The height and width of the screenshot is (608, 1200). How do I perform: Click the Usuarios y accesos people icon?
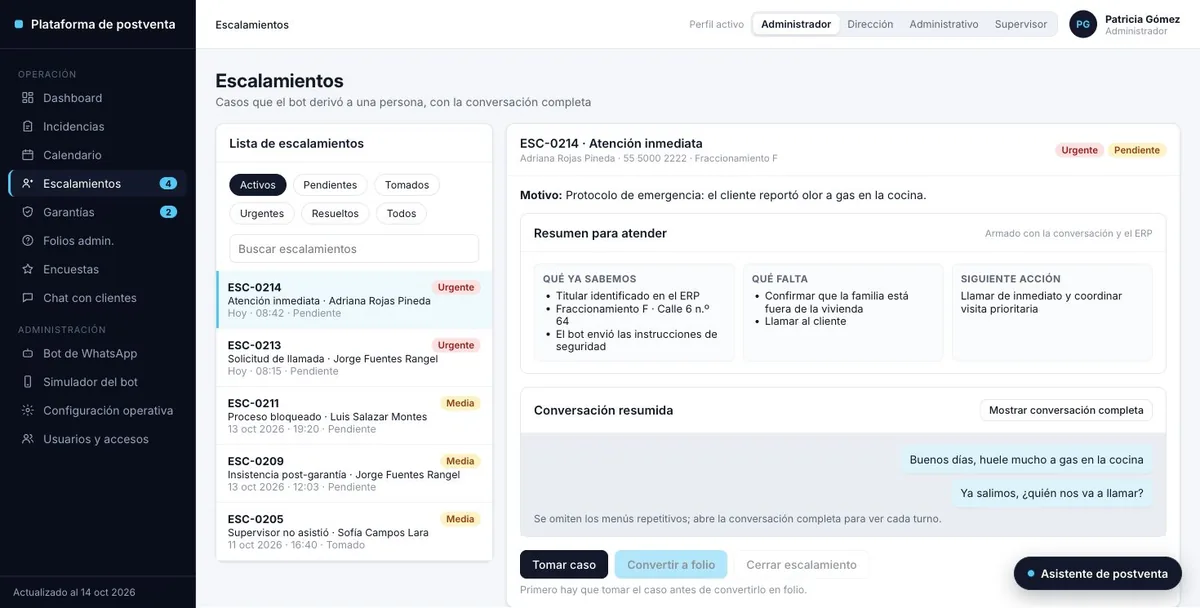click(28, 439)
